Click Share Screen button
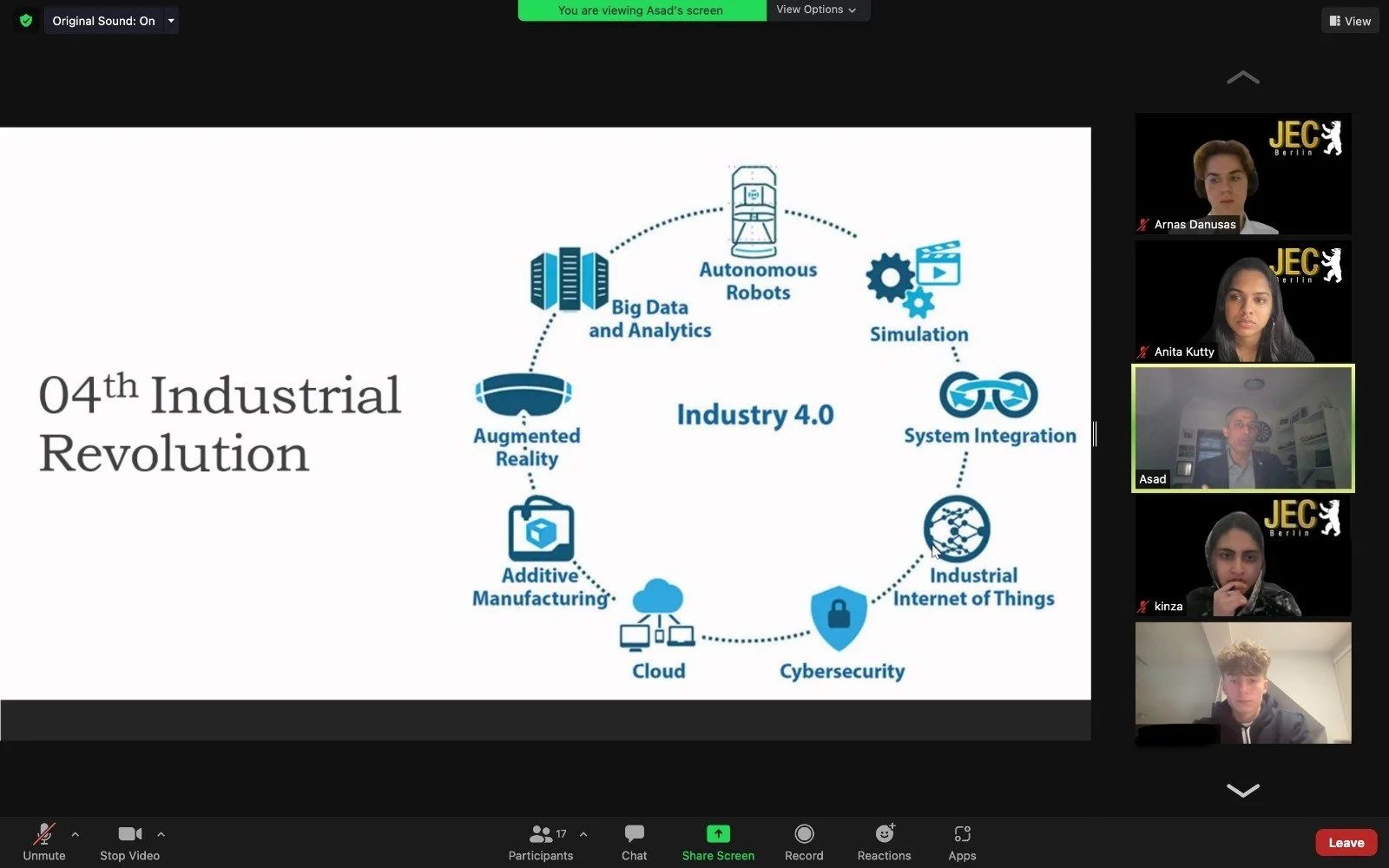 click(718, 842)
